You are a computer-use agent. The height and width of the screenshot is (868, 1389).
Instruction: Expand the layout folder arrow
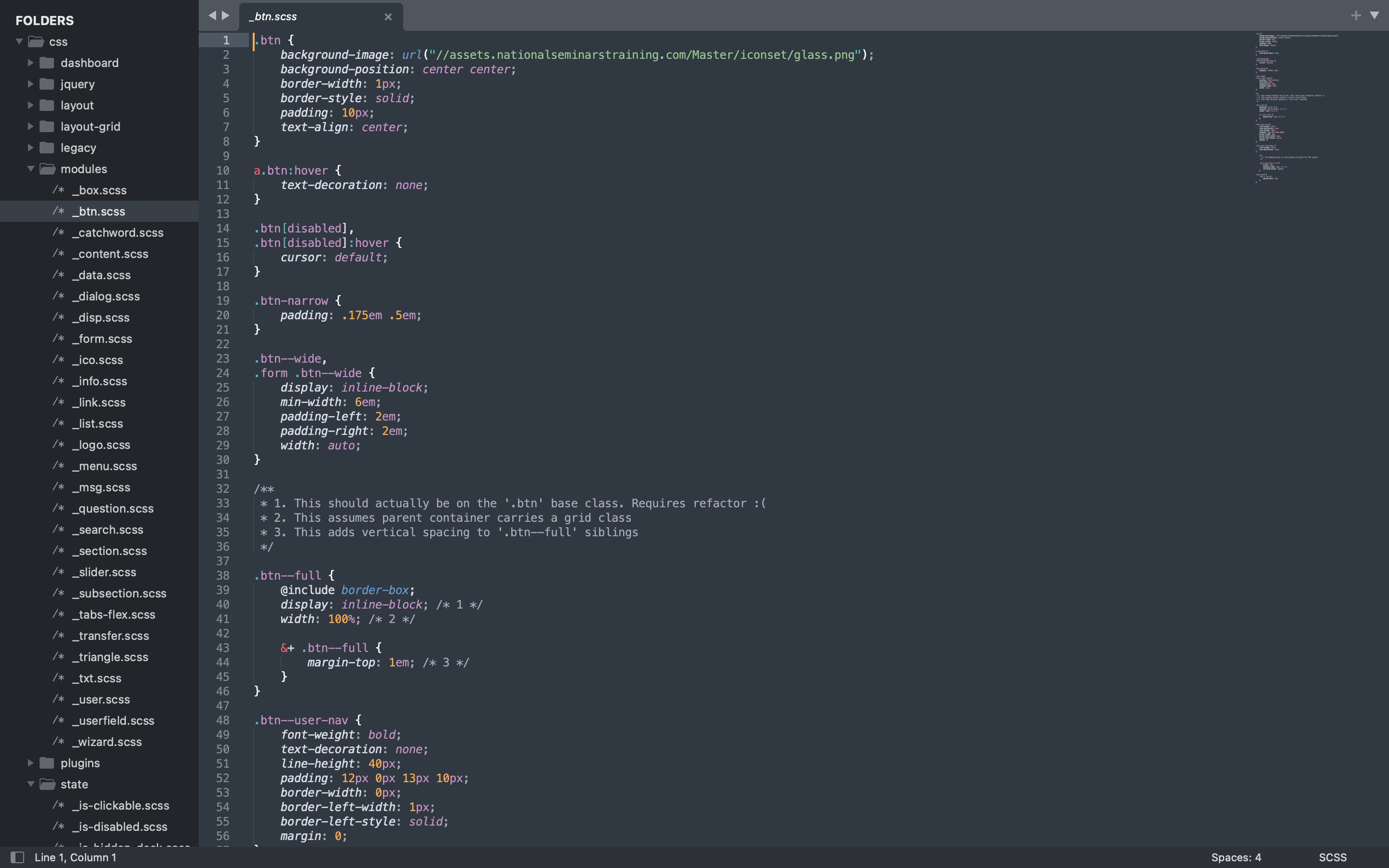click(x=30, y=105)
